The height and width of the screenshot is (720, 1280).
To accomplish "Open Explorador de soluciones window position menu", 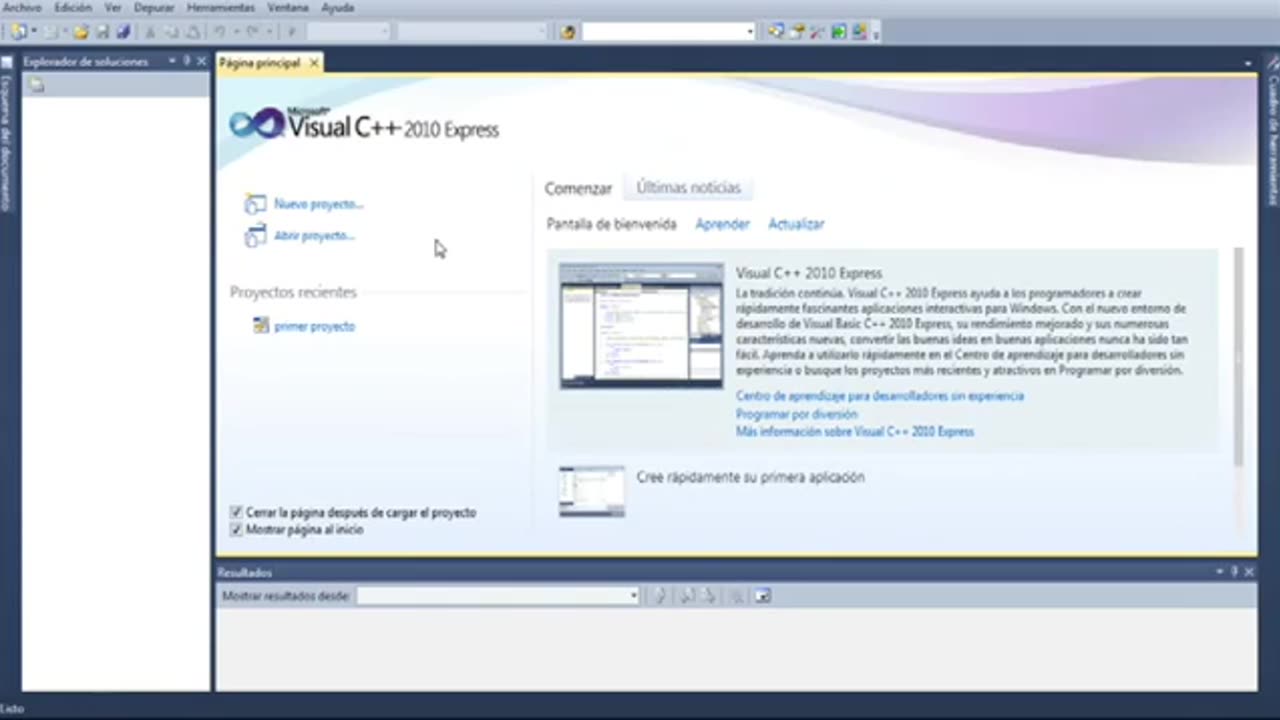I will (x=172, y=61).
